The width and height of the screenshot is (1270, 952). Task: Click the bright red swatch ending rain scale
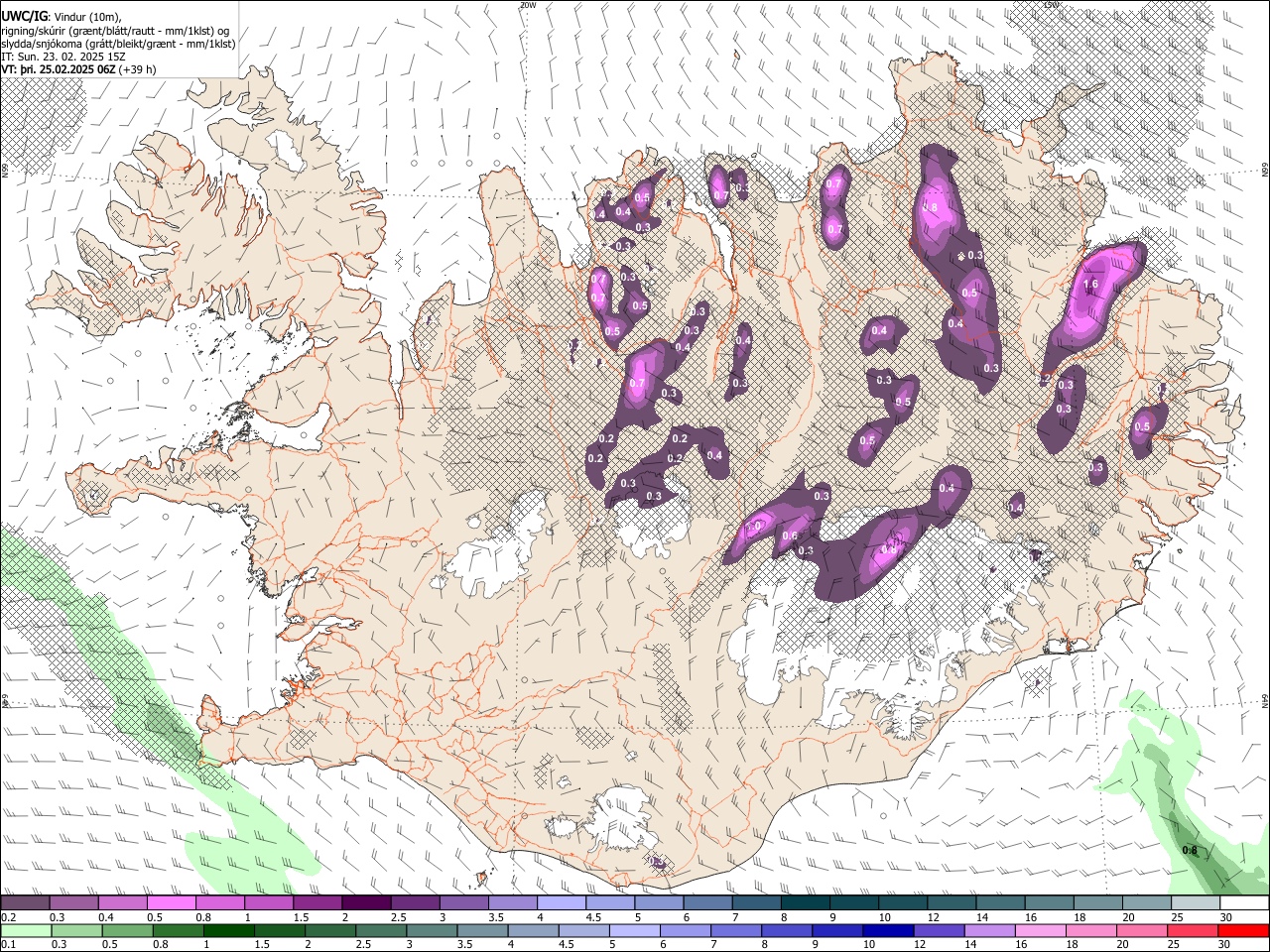1244,930
